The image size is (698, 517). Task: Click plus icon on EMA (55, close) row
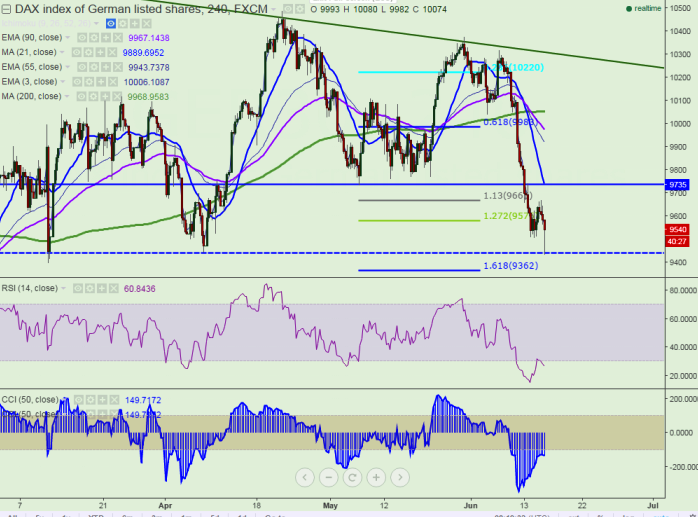tap(106, 67)
